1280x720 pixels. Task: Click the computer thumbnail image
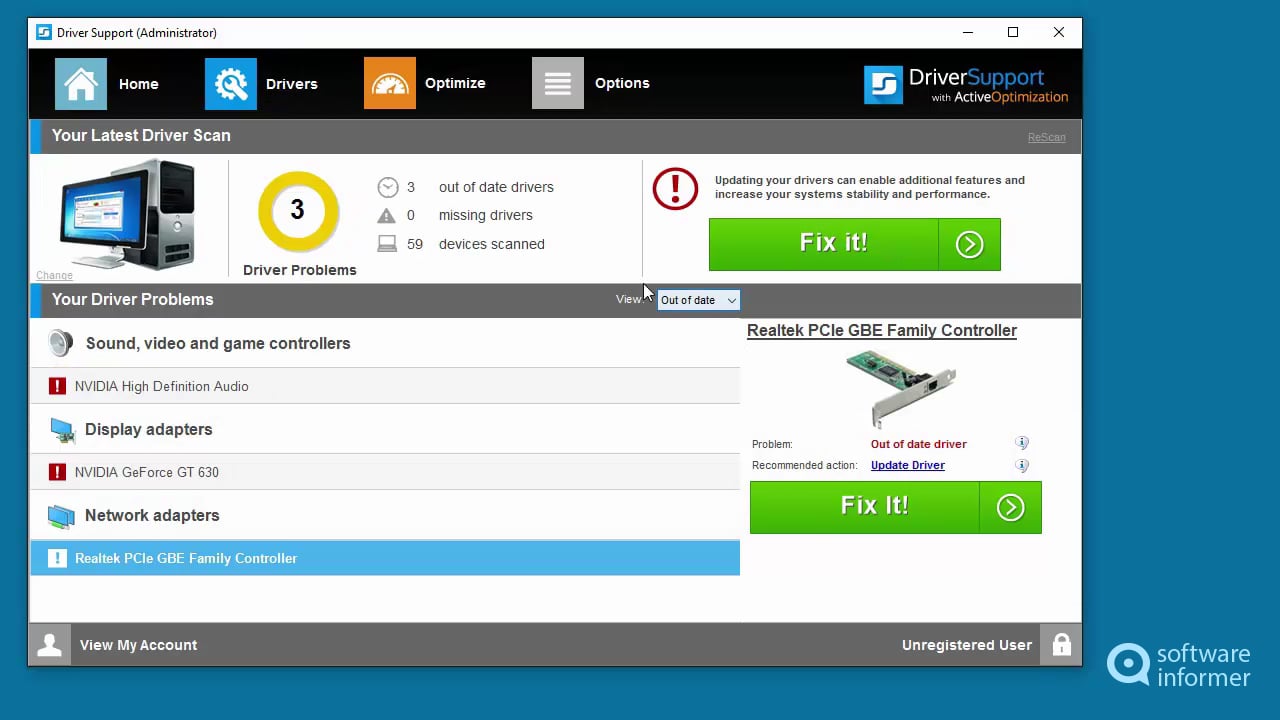tap(127, 215)
